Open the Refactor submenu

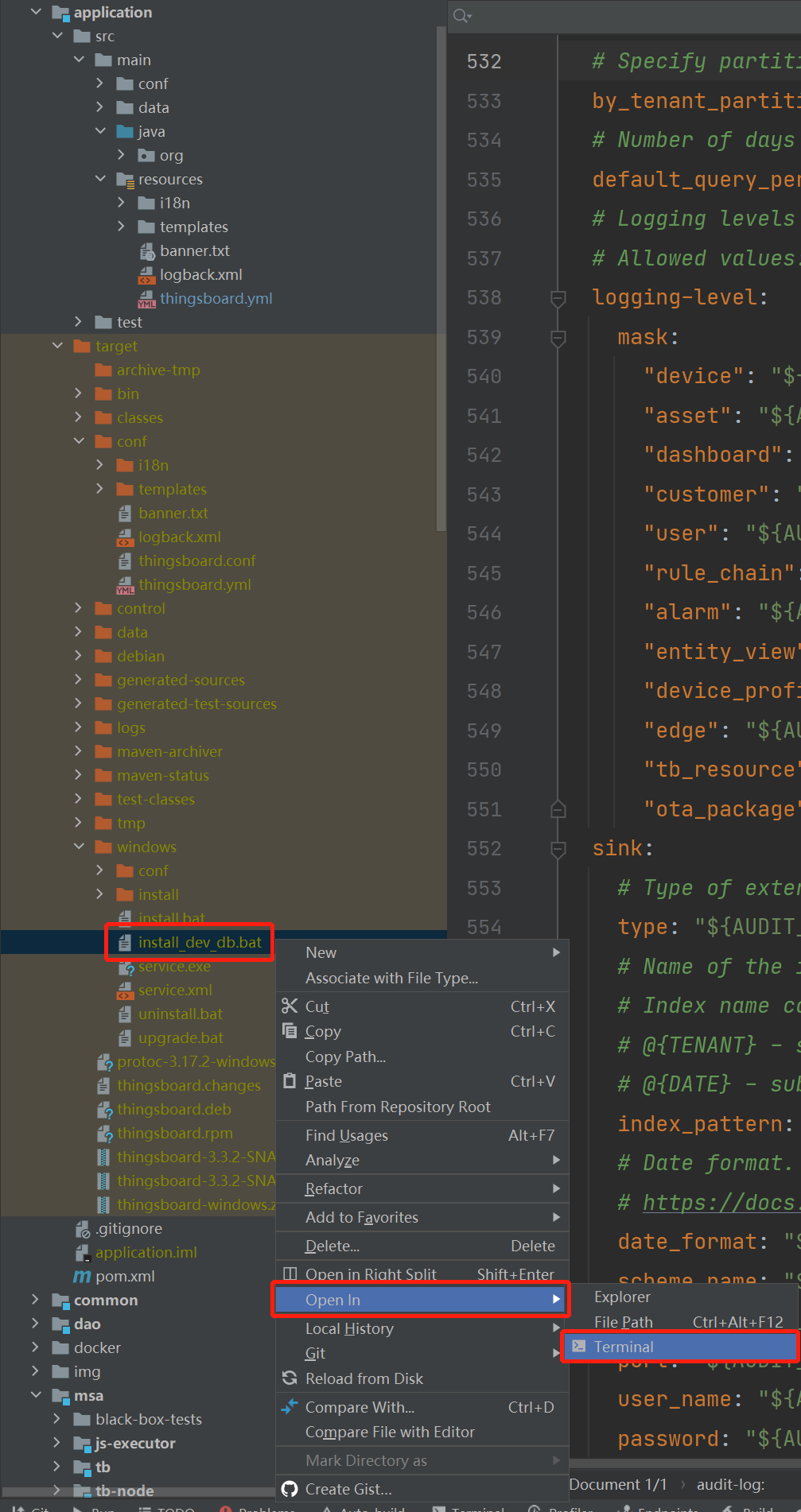coord(422,1188)
